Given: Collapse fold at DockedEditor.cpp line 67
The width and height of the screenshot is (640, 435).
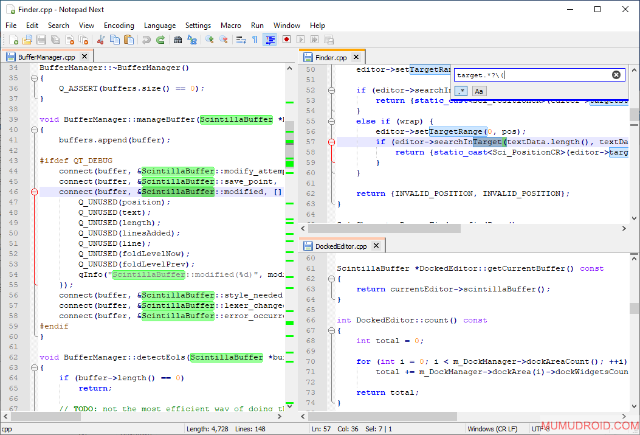Looking at the screenshot, I should point(331,331).
